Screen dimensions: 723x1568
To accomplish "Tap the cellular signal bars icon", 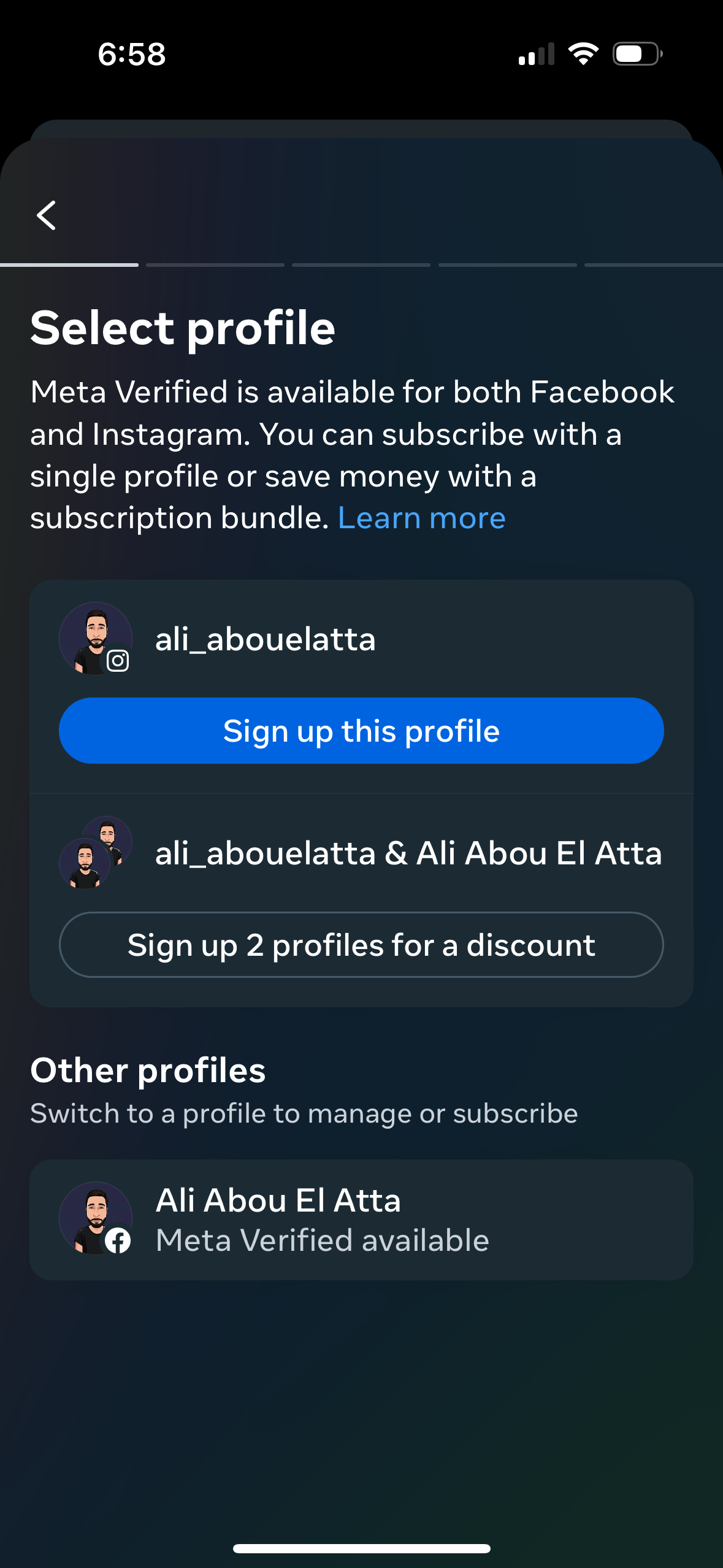I will pos(537,54).
